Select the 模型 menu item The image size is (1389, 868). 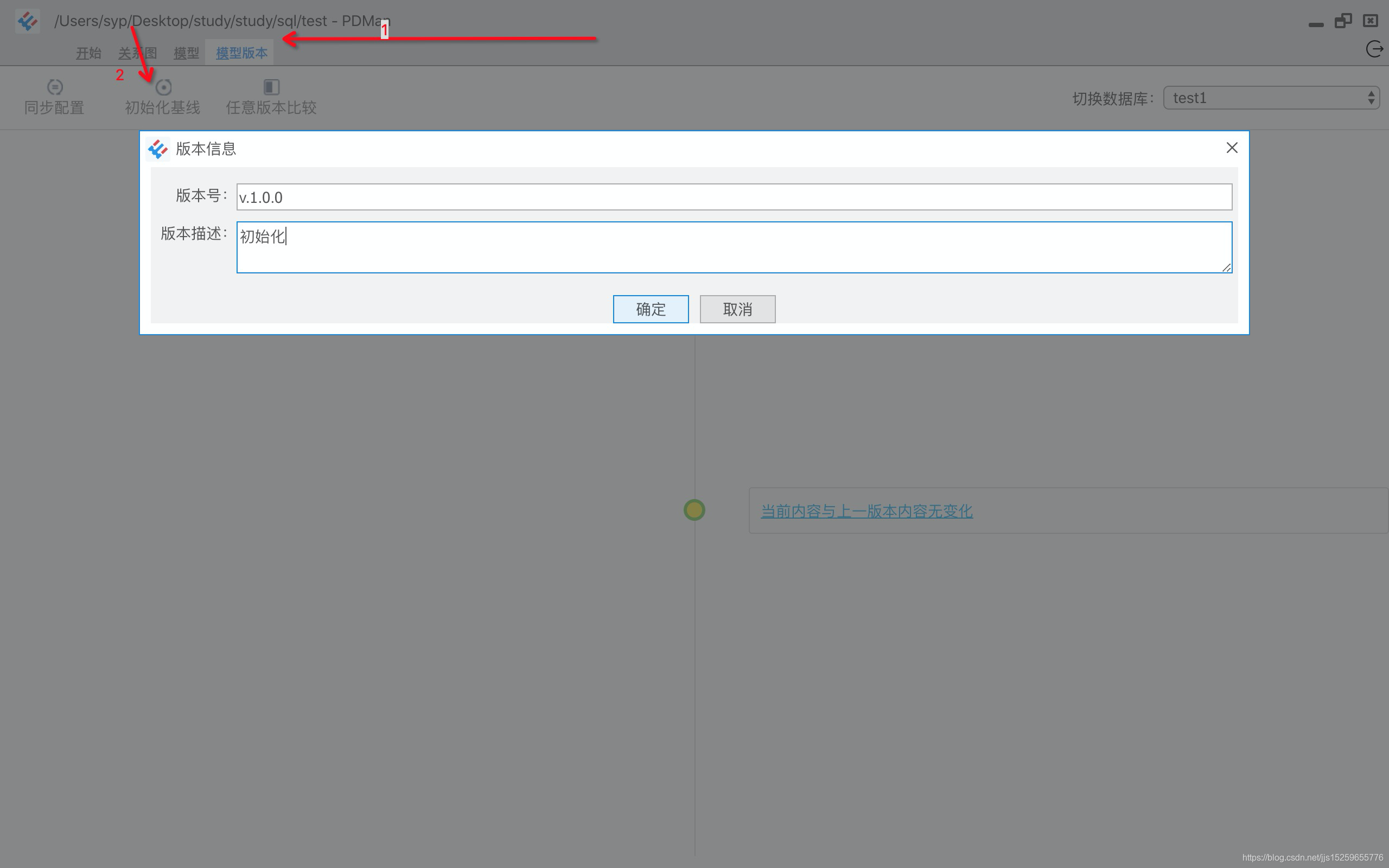(186, 53)
